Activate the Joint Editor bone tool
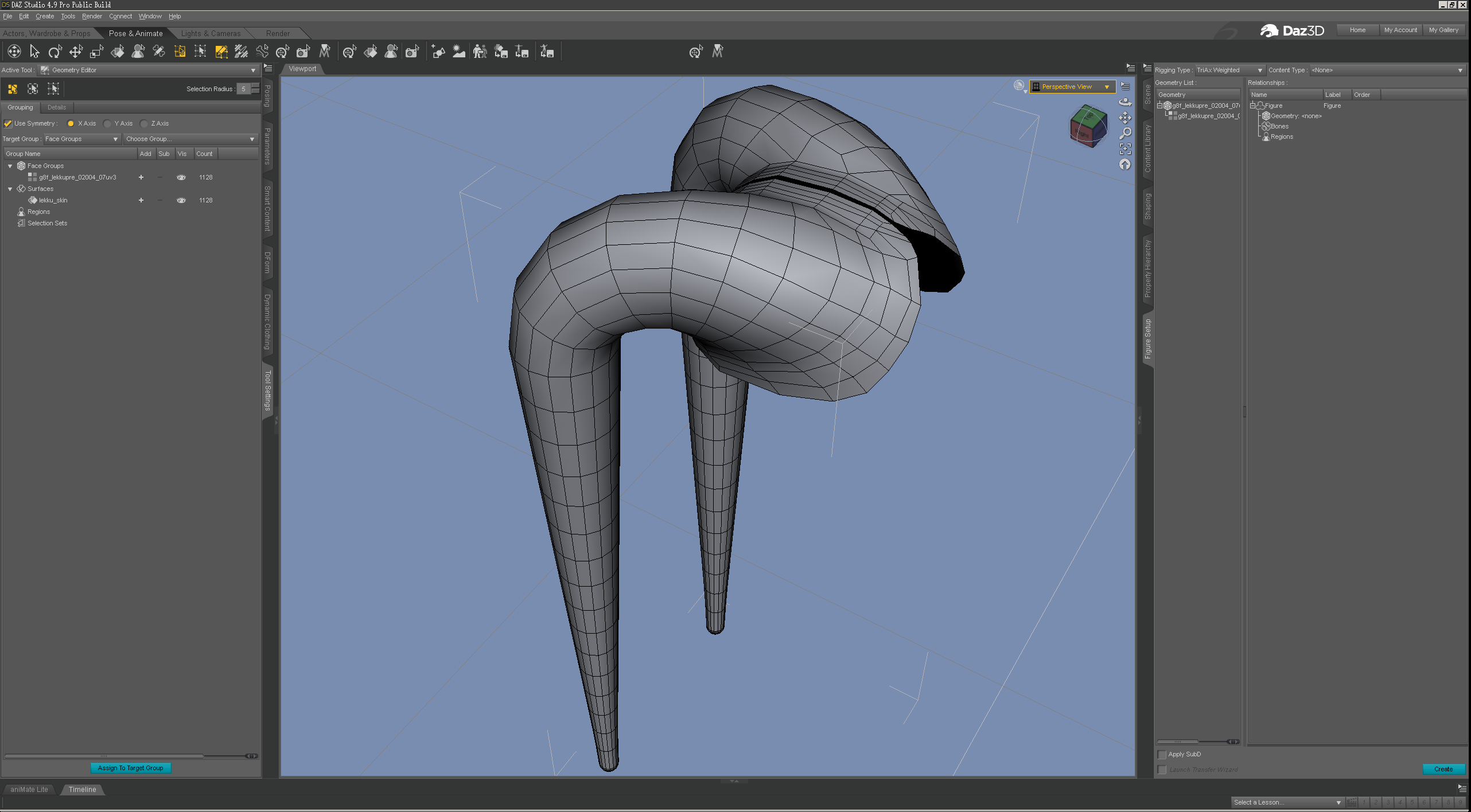The image size is (1471, 812). coord(159,52)
